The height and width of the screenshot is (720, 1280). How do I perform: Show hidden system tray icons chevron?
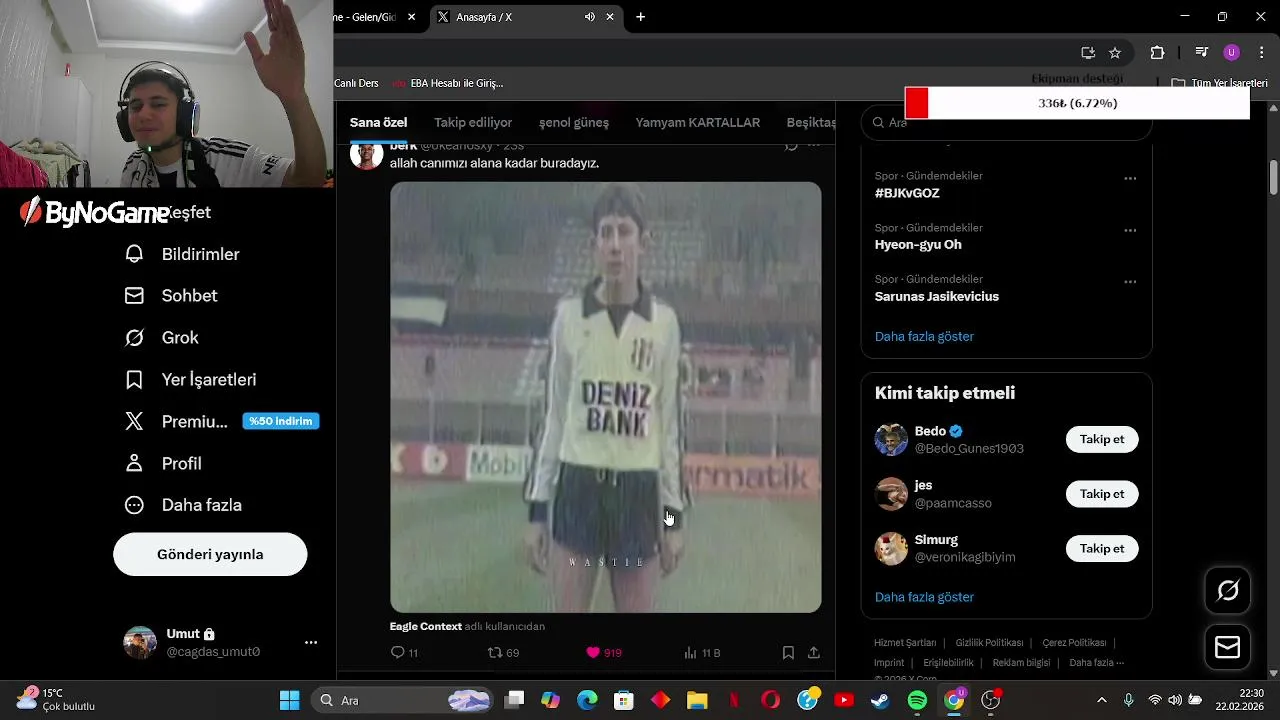(1102, 700)
